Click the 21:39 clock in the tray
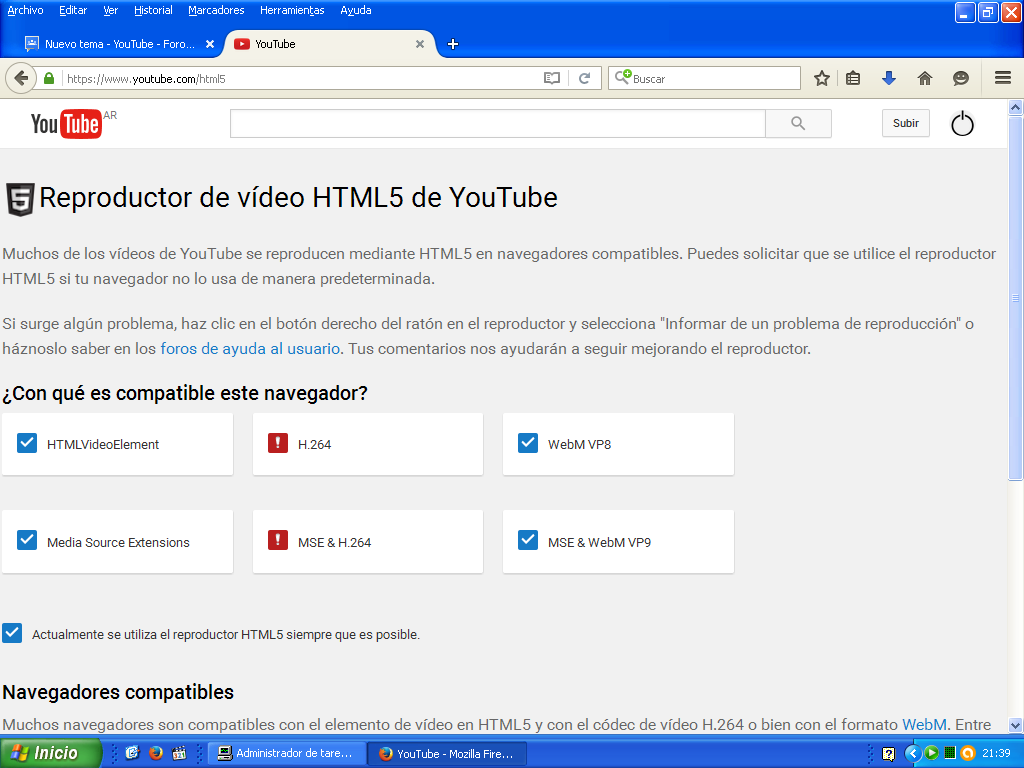 point(996,754)
